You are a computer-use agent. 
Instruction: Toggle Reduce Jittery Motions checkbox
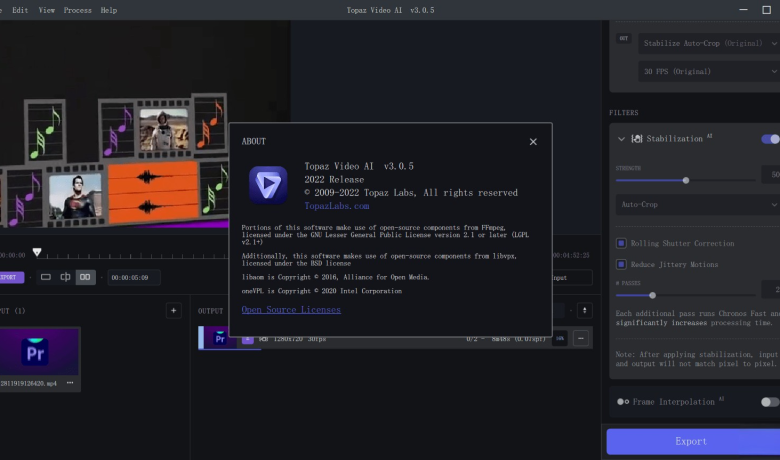621,264
